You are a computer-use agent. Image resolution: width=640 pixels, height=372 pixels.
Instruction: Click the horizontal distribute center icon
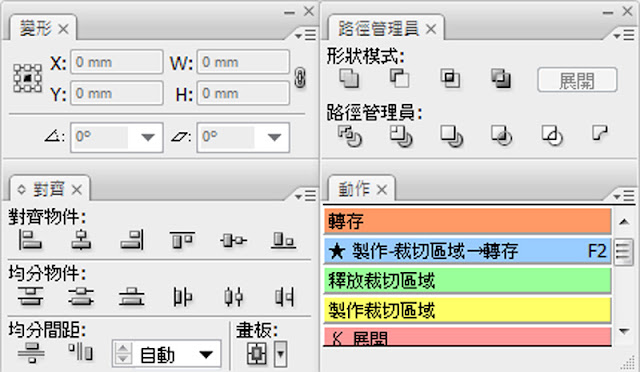click(233, 297)
